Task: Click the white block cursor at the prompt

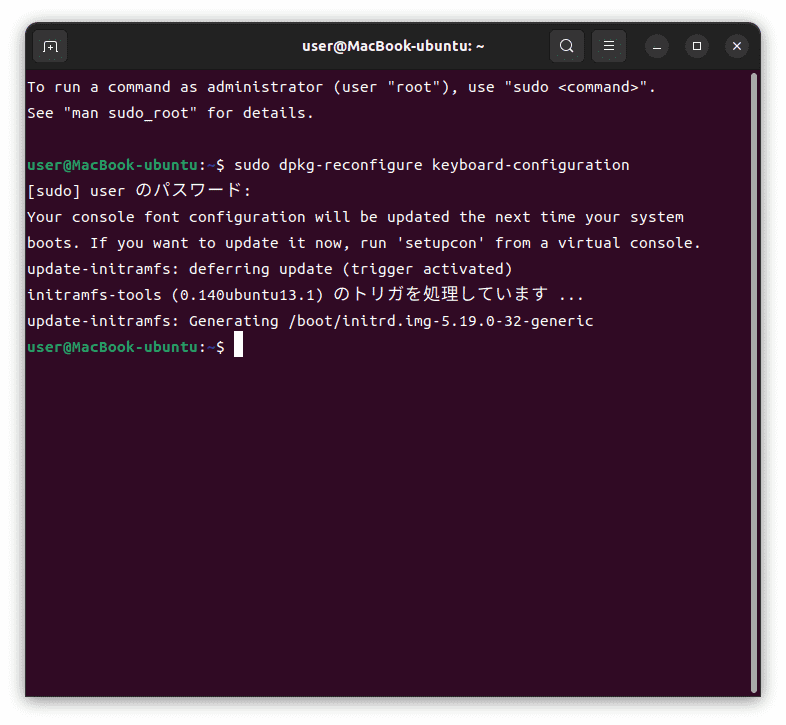Action: 239,344
